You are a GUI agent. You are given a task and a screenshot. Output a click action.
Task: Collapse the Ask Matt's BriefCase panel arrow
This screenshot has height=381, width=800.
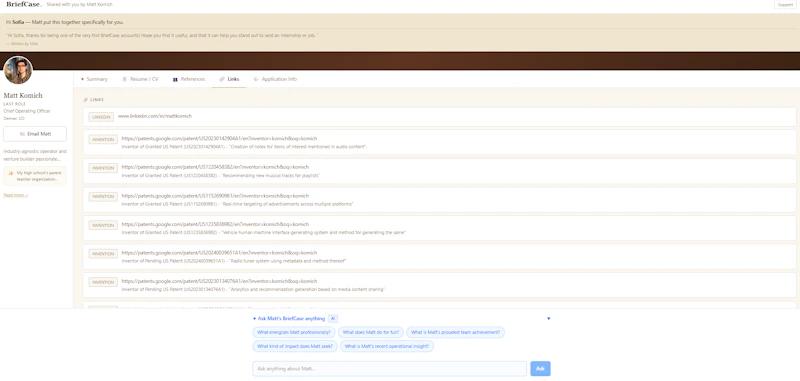pos(548,318)
